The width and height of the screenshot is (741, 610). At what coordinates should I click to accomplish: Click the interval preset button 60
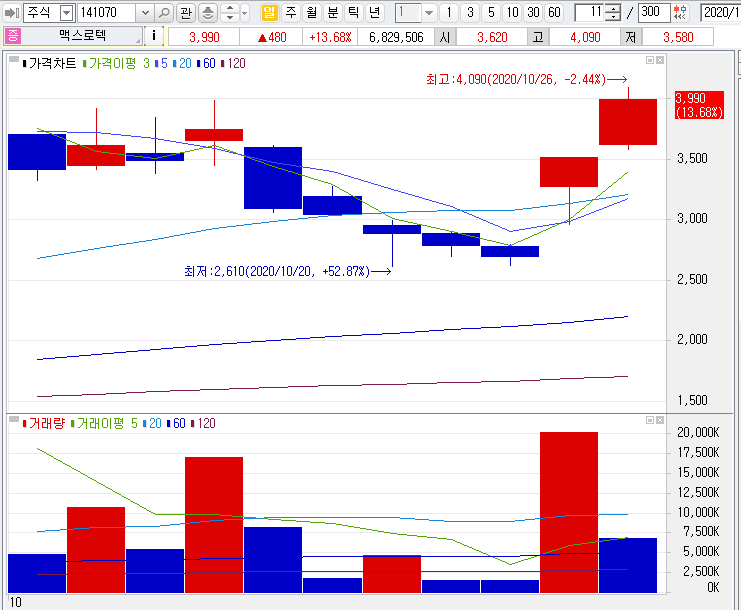(554, 13)
